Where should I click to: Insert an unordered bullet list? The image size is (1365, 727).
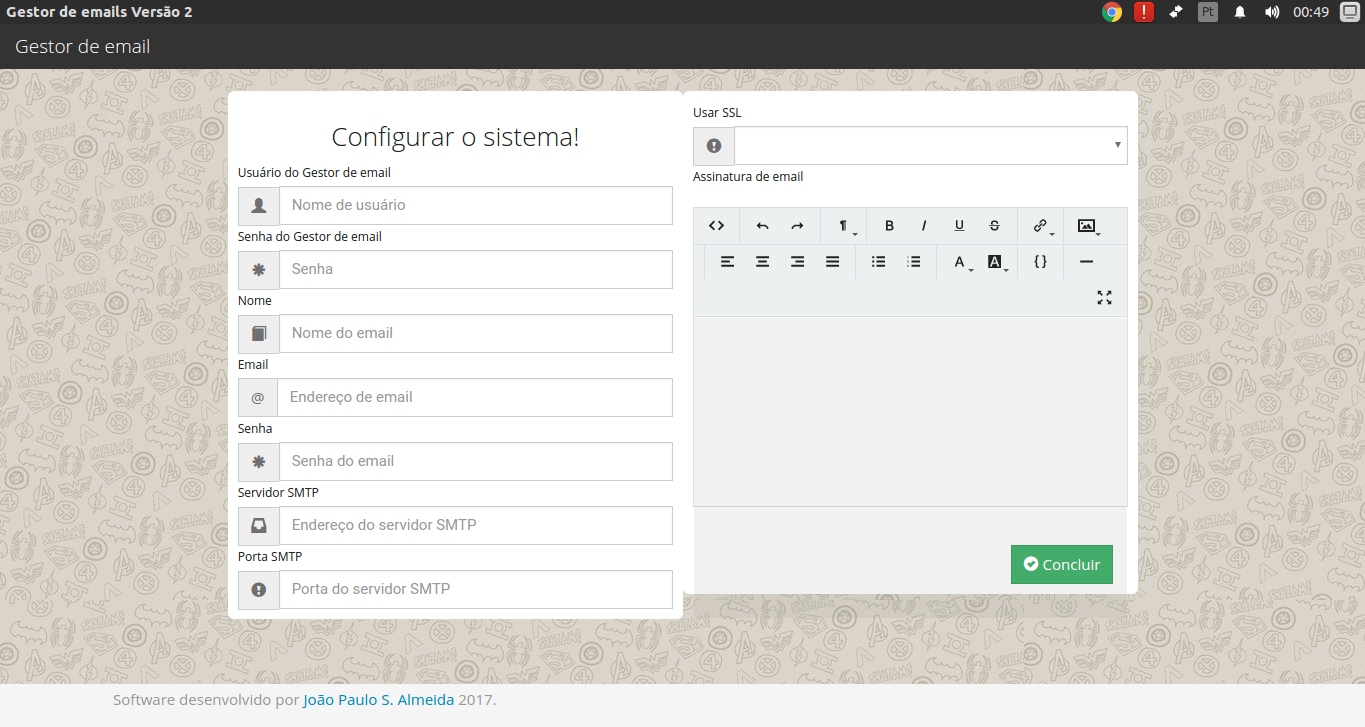tap(878, 261)
